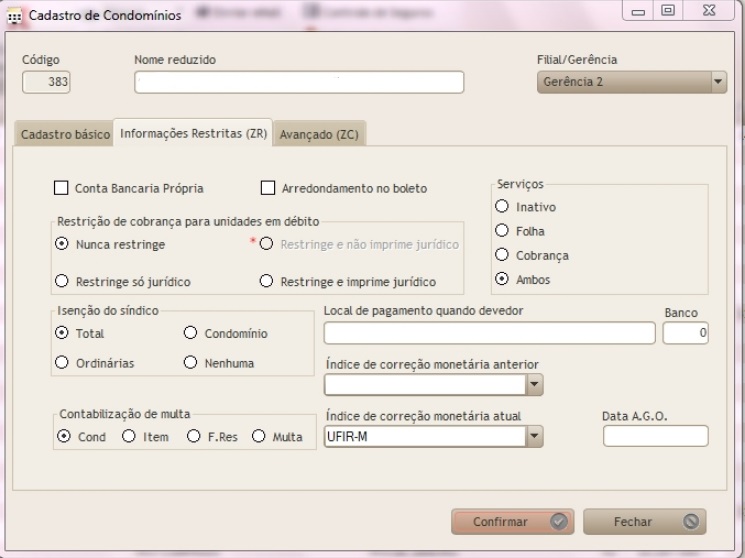Click the Gerência 2 combo box
Image resolution: width=745 pixels, height=558 pixels.
632,82
